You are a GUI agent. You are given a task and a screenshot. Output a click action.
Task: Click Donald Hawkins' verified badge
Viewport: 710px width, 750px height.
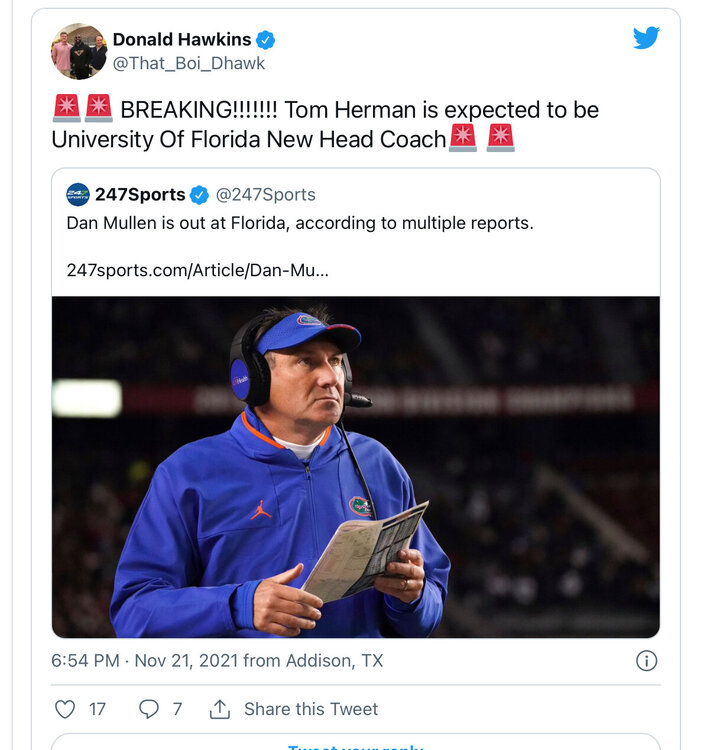coord(265,40)
